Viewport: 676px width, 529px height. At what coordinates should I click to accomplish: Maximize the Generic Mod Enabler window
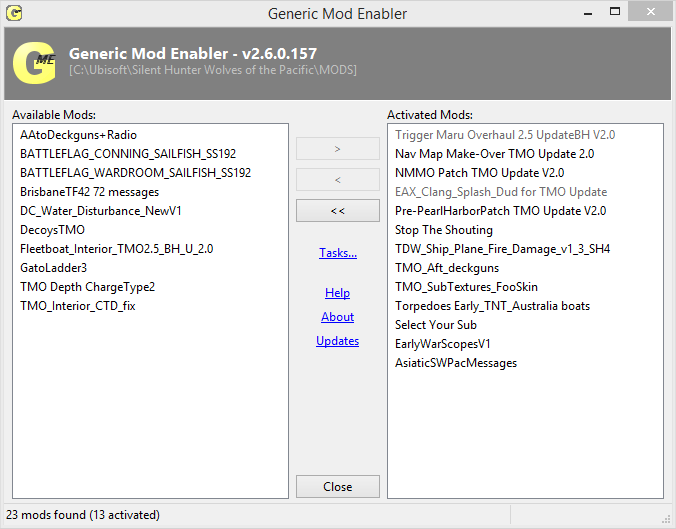coord(615,12)
